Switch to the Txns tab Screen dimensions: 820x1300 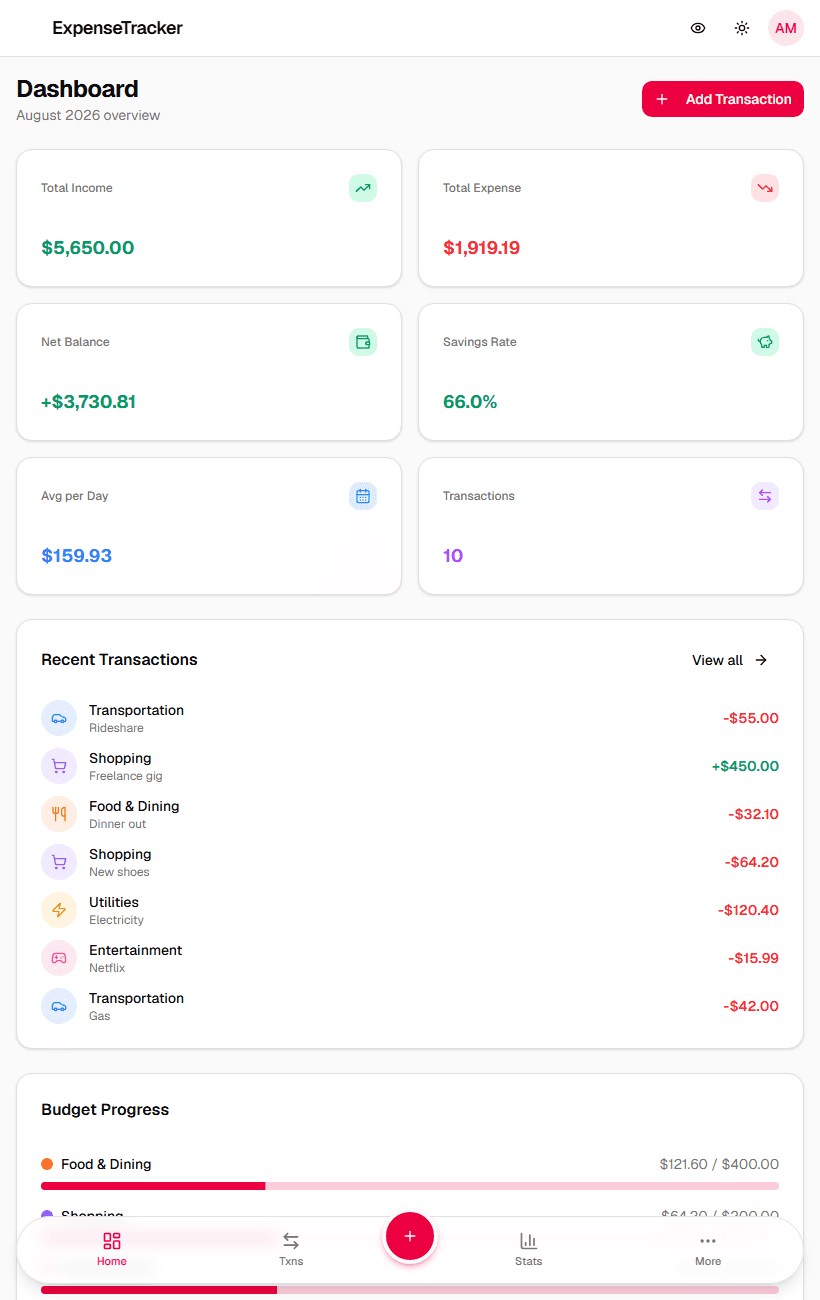[x=291, y=1250]
